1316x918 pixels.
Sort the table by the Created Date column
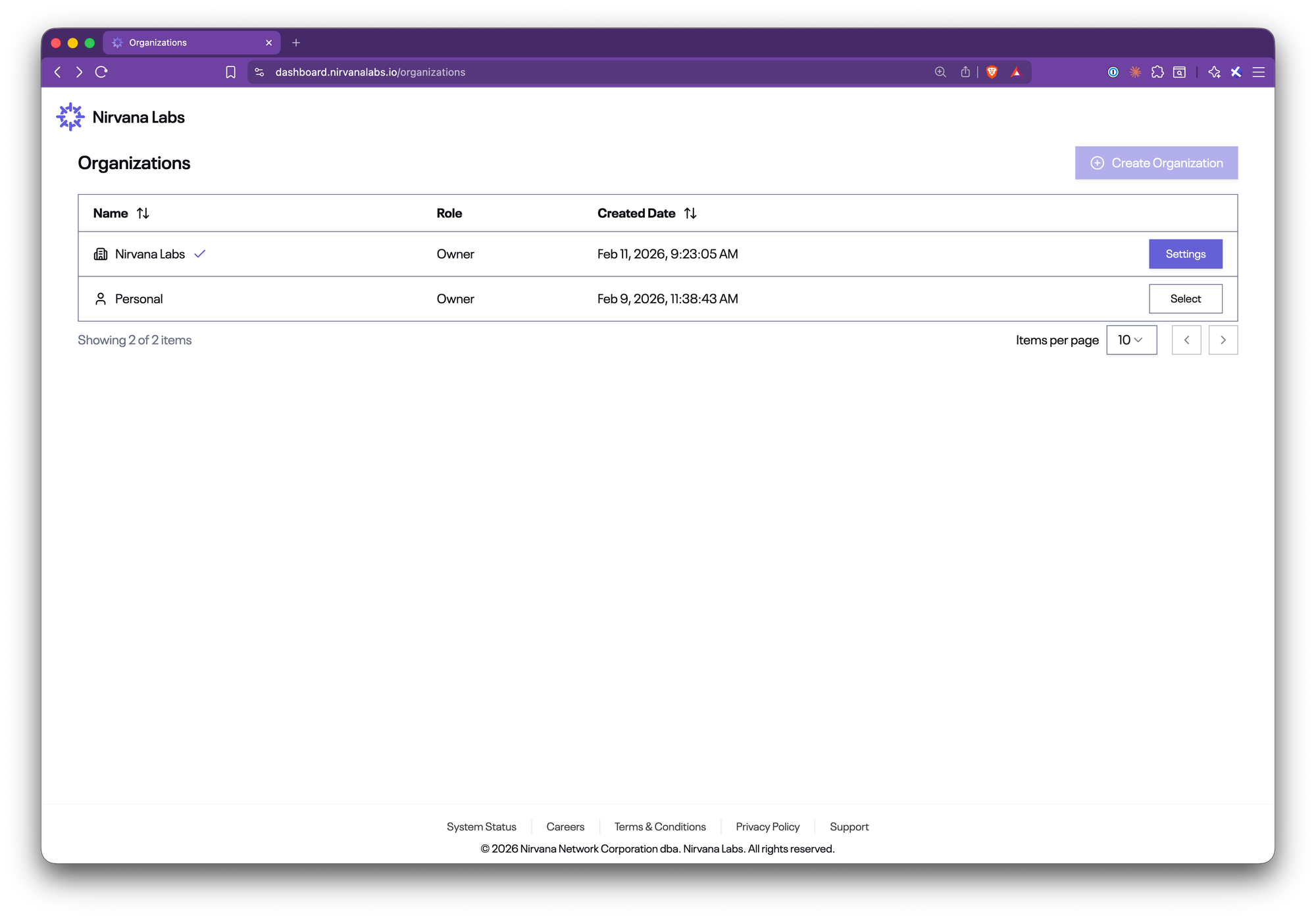(690, 213)
